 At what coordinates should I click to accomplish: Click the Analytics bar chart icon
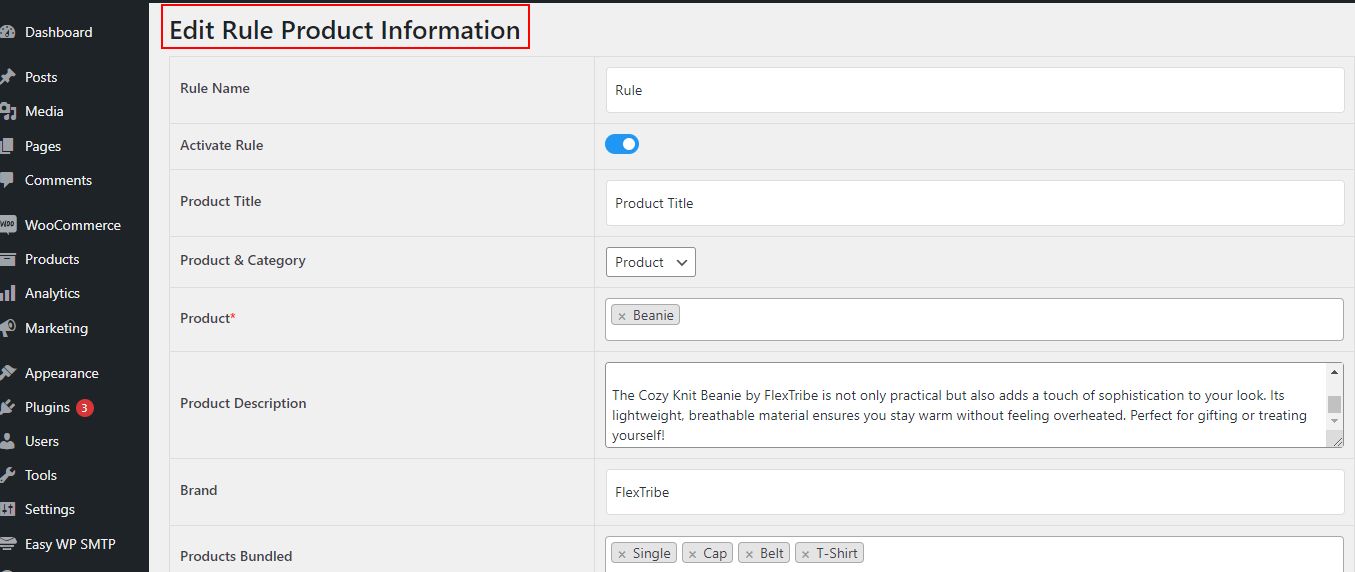pyautogui.click(x=7, y=293)
